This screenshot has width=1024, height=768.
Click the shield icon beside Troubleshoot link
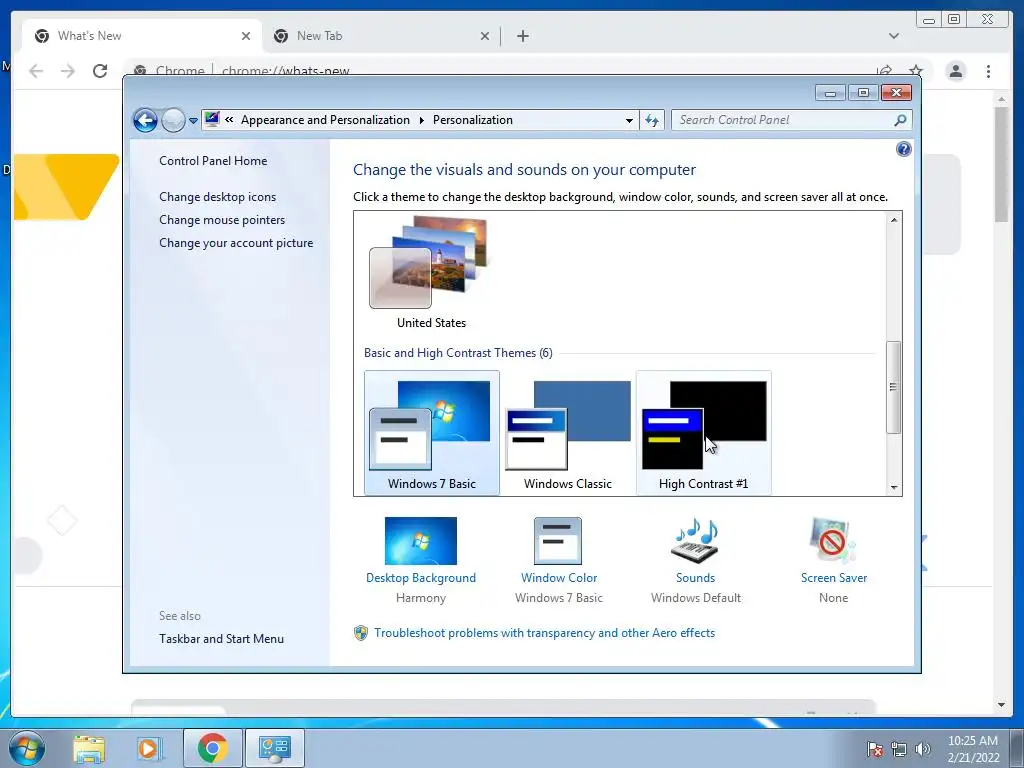pos(360,633)
